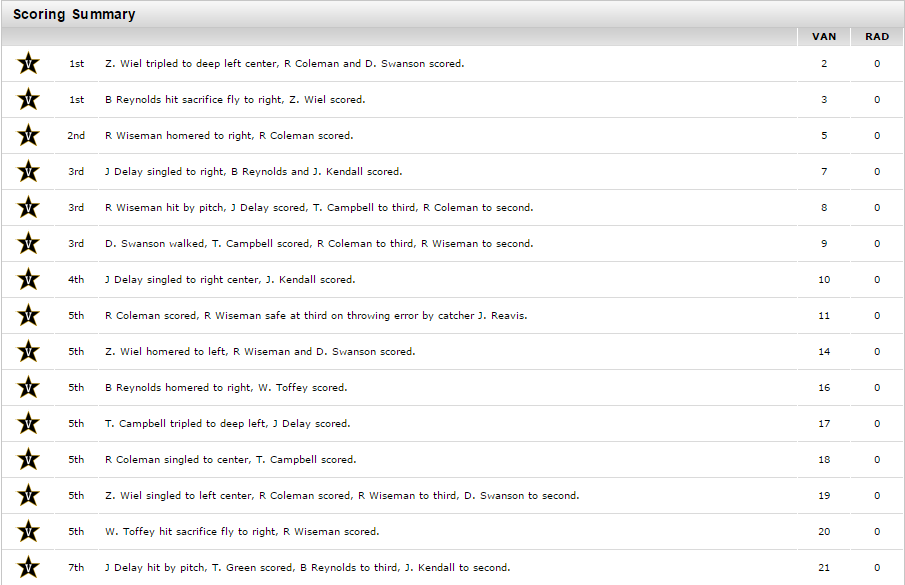
Task: Click team logo for J Delay singled right center
Action: click(x=28, y=279)
